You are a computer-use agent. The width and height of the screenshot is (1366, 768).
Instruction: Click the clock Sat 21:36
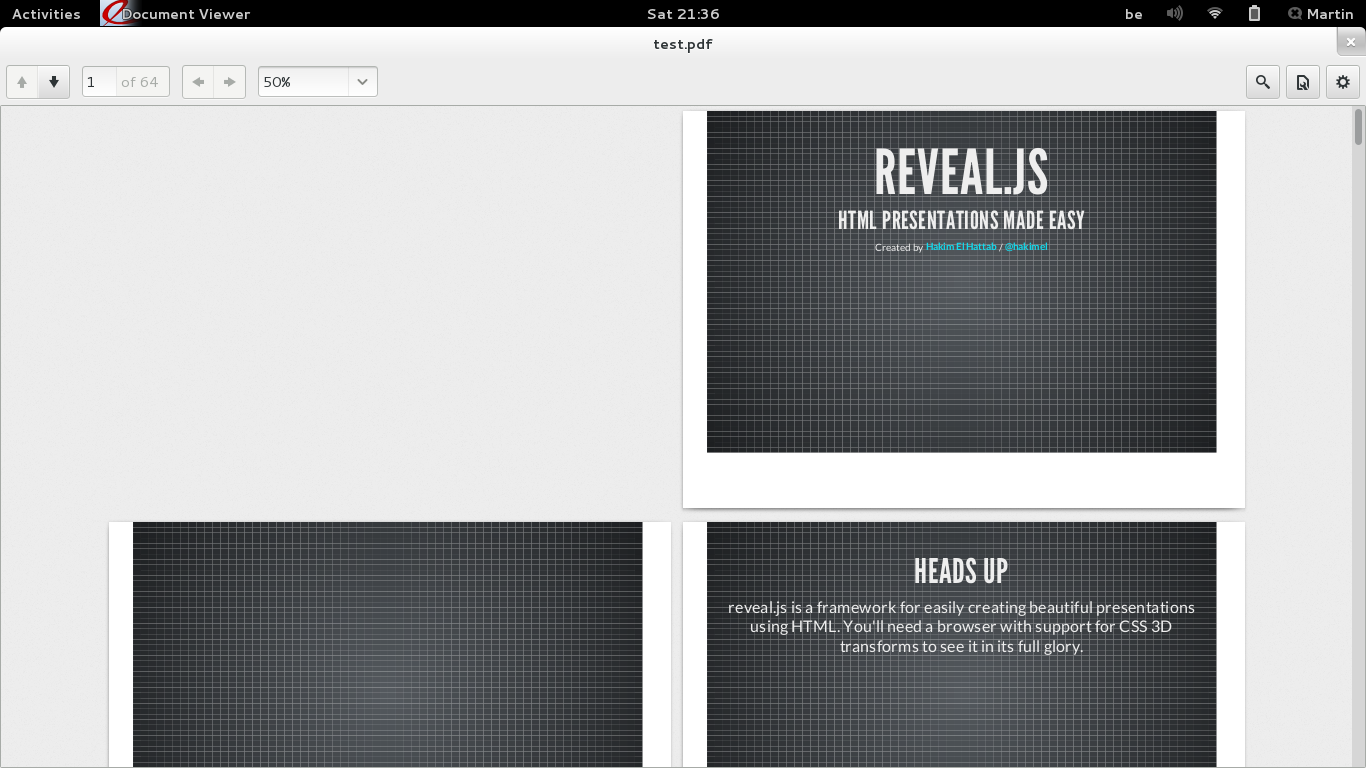pyautogui.click(x=683, y=14)
